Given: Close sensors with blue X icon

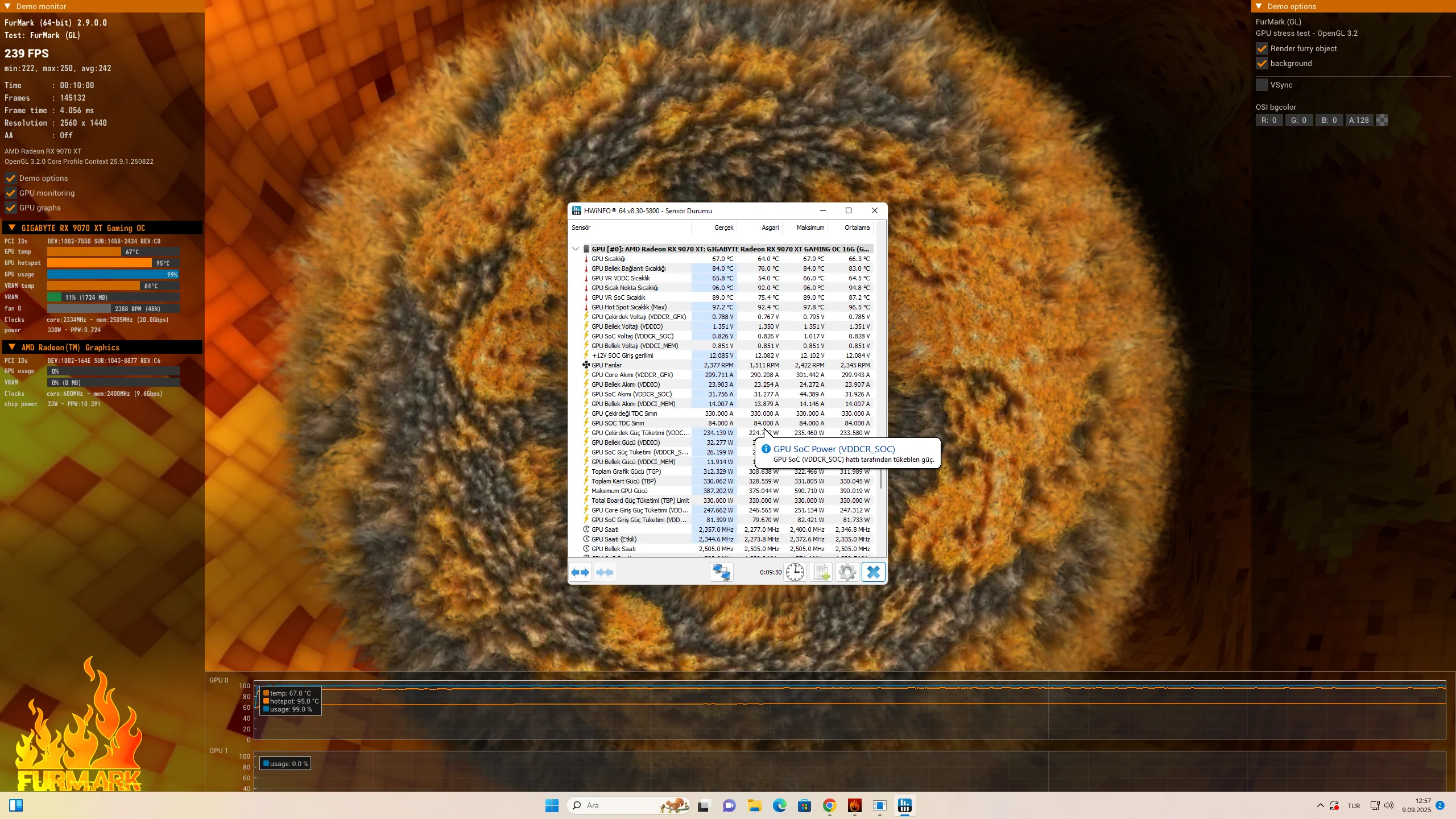Looking at the screenshot, I should pos(874,572).
